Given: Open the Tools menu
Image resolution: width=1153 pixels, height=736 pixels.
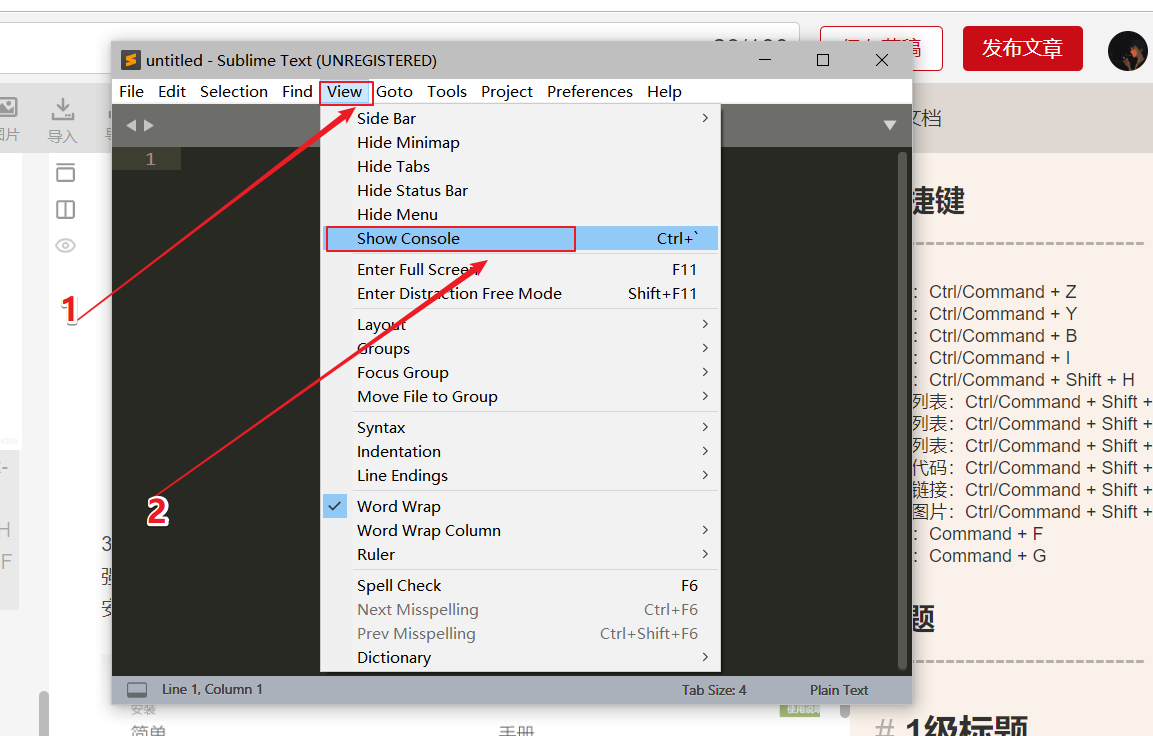Looking at the screenshot, I should tap(447, 92).
